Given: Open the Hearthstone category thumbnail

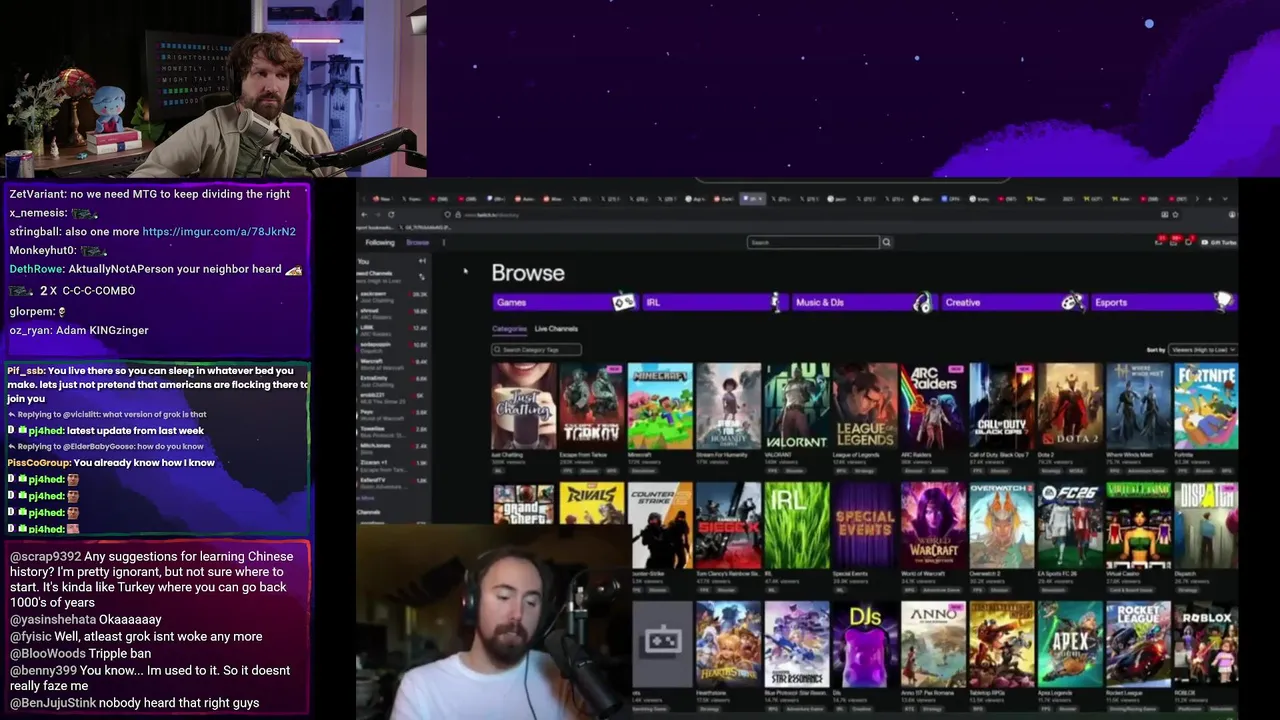Looking at the screenshot, I should (x=728, y=644).
